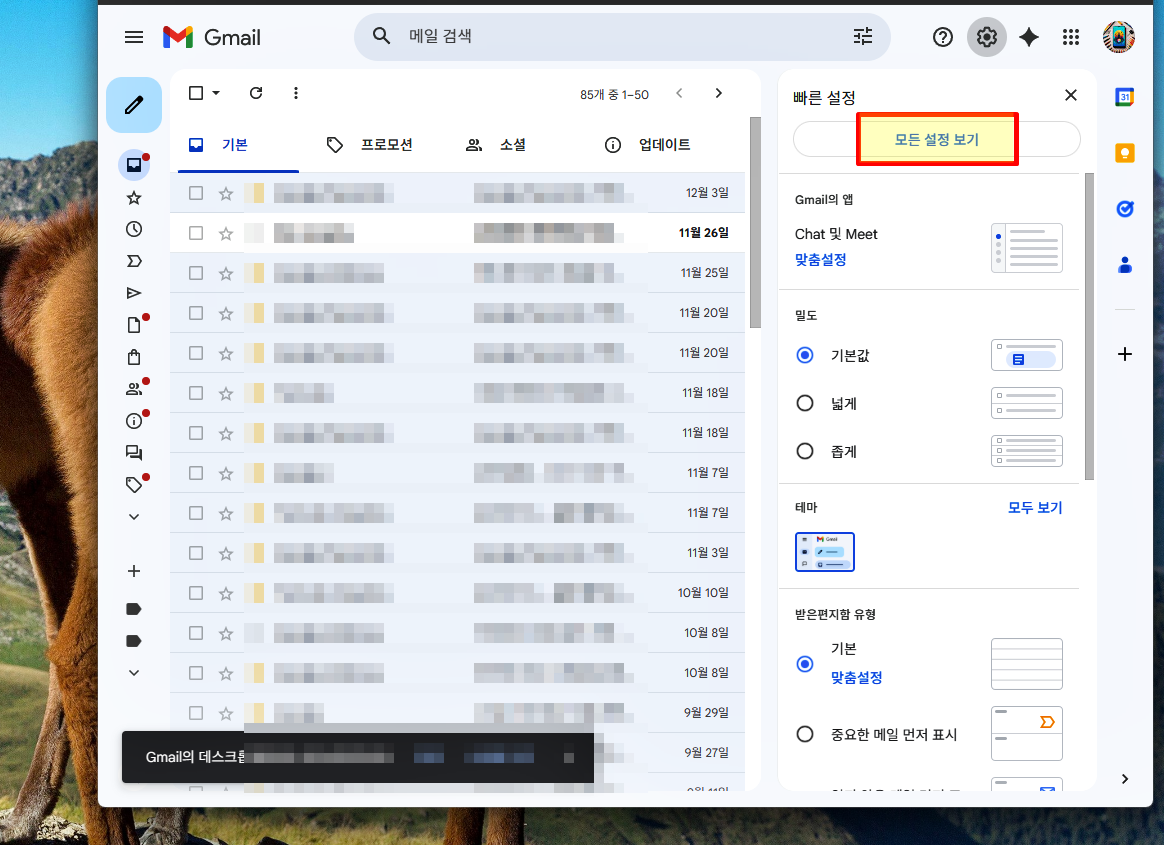Open Purchases shopping bag icon
Viewport: 1164px width, 845px height.
pyautogui.click(x=134, y=357)
